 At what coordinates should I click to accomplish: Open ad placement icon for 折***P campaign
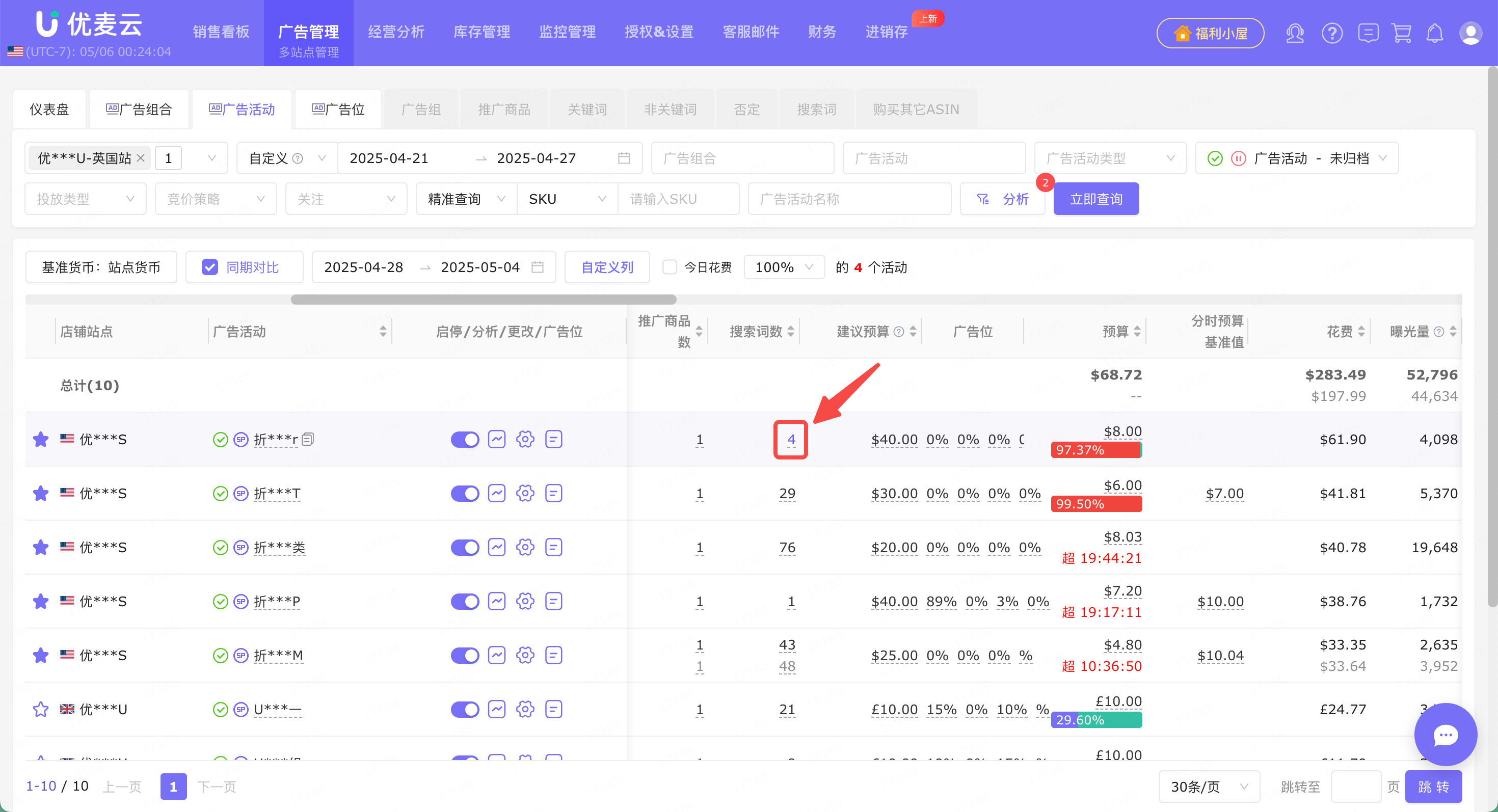click(x=554, y=601)
